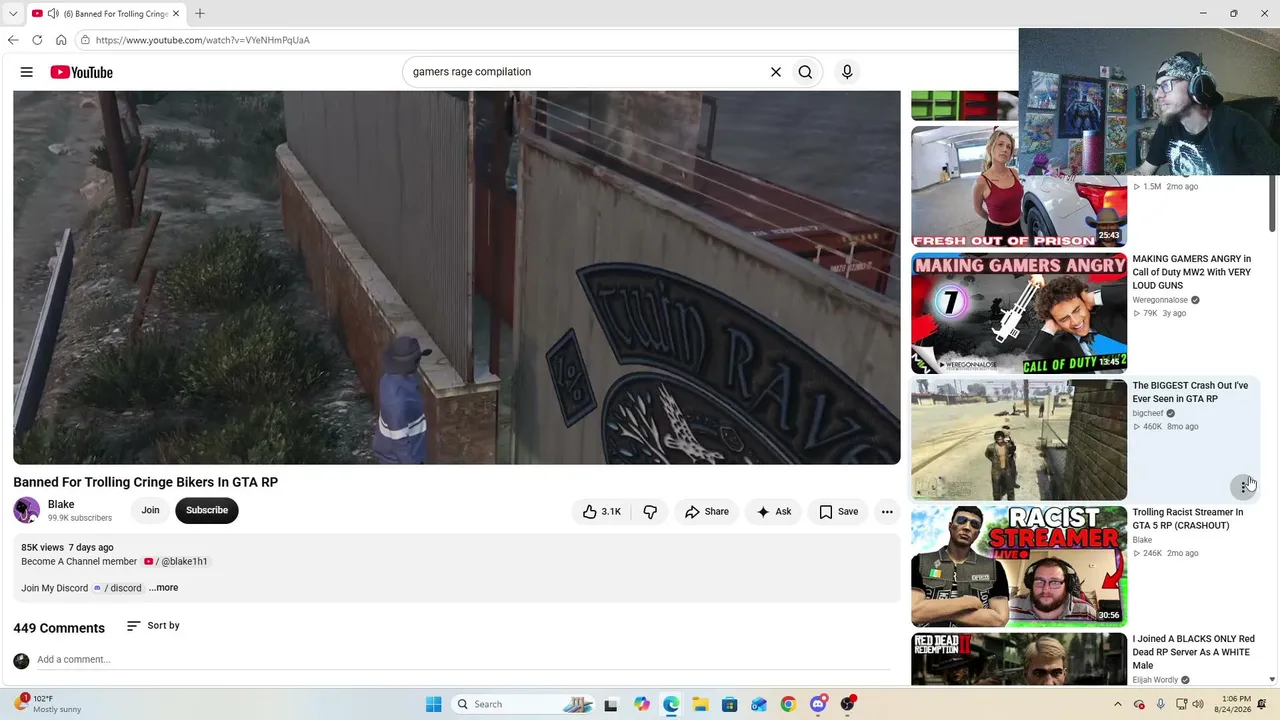1280x720 pixels.
Task: Join Blake's channel membership
Action: click(x=150, y=510)
